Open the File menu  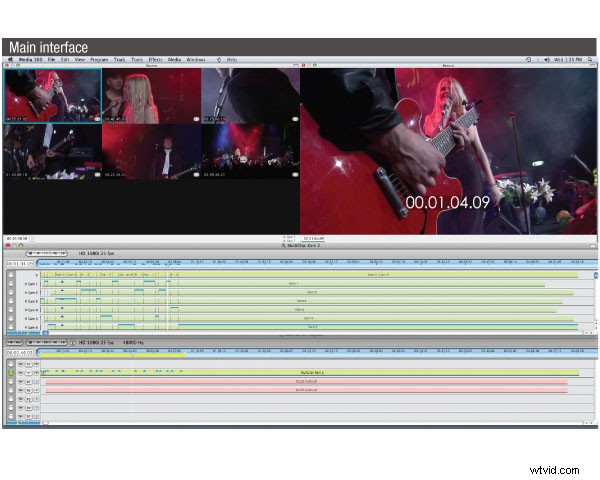pos(51,60)
